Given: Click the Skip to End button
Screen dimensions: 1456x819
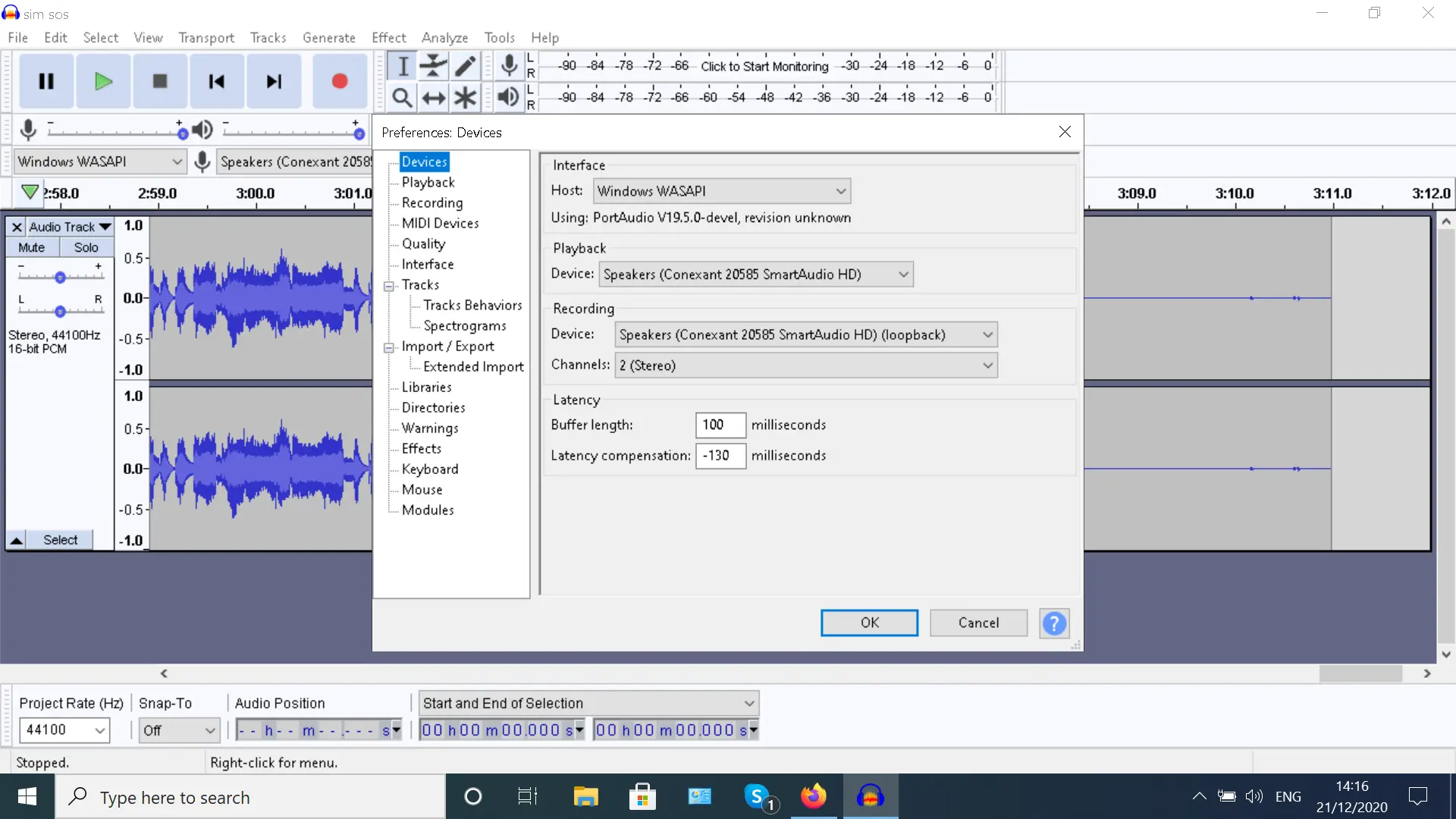Looking at the screenshot, I should pyautogui.click(x=274, y=81).
